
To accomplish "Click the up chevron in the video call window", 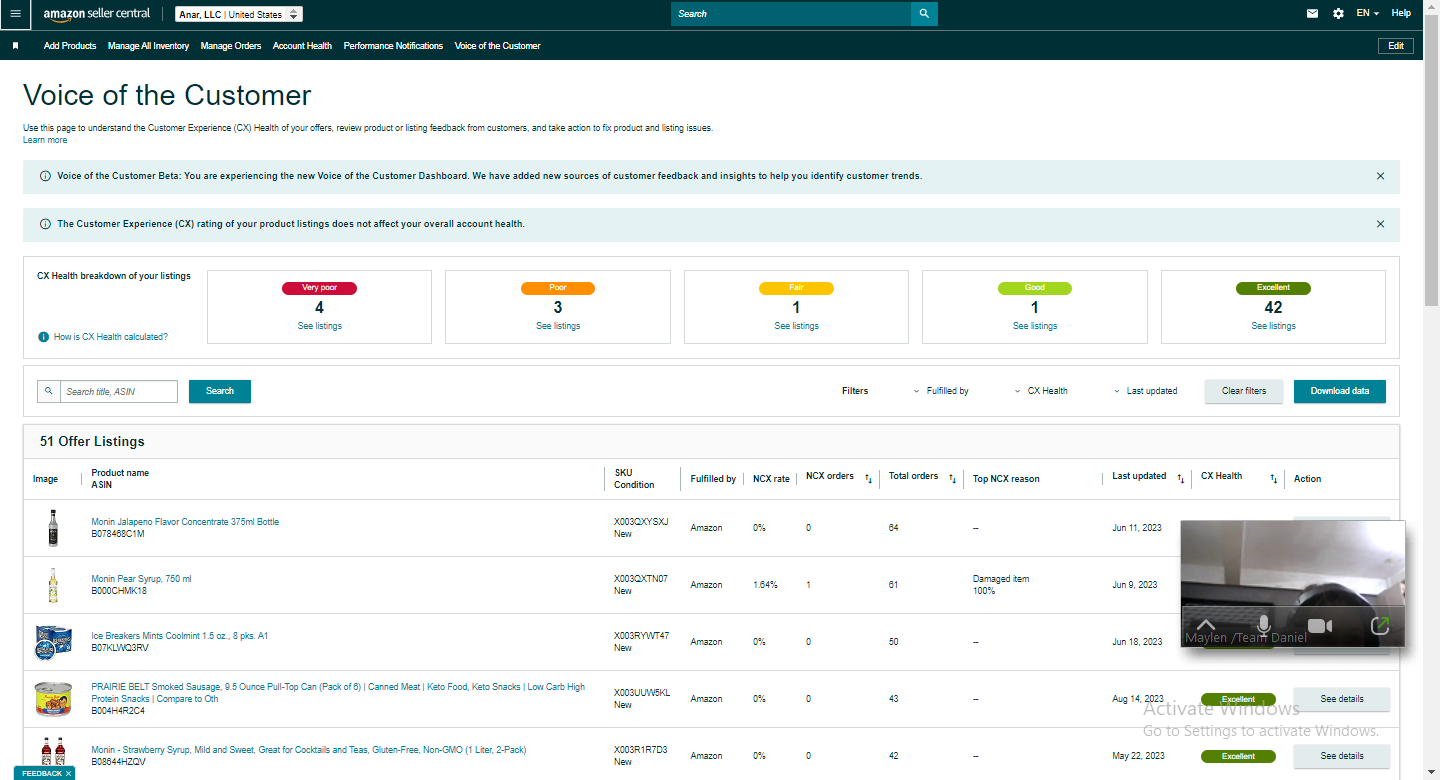I will [1206, 626].
